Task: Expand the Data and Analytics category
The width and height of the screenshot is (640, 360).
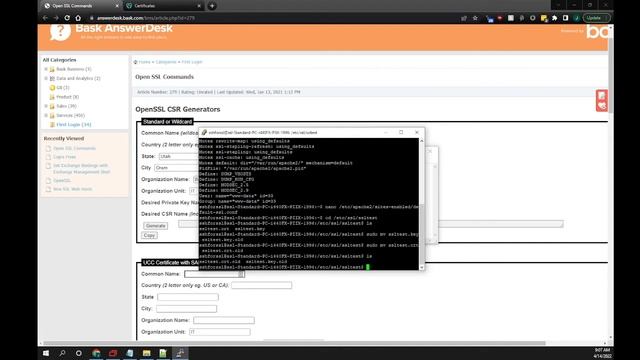Action: point(46,78)
